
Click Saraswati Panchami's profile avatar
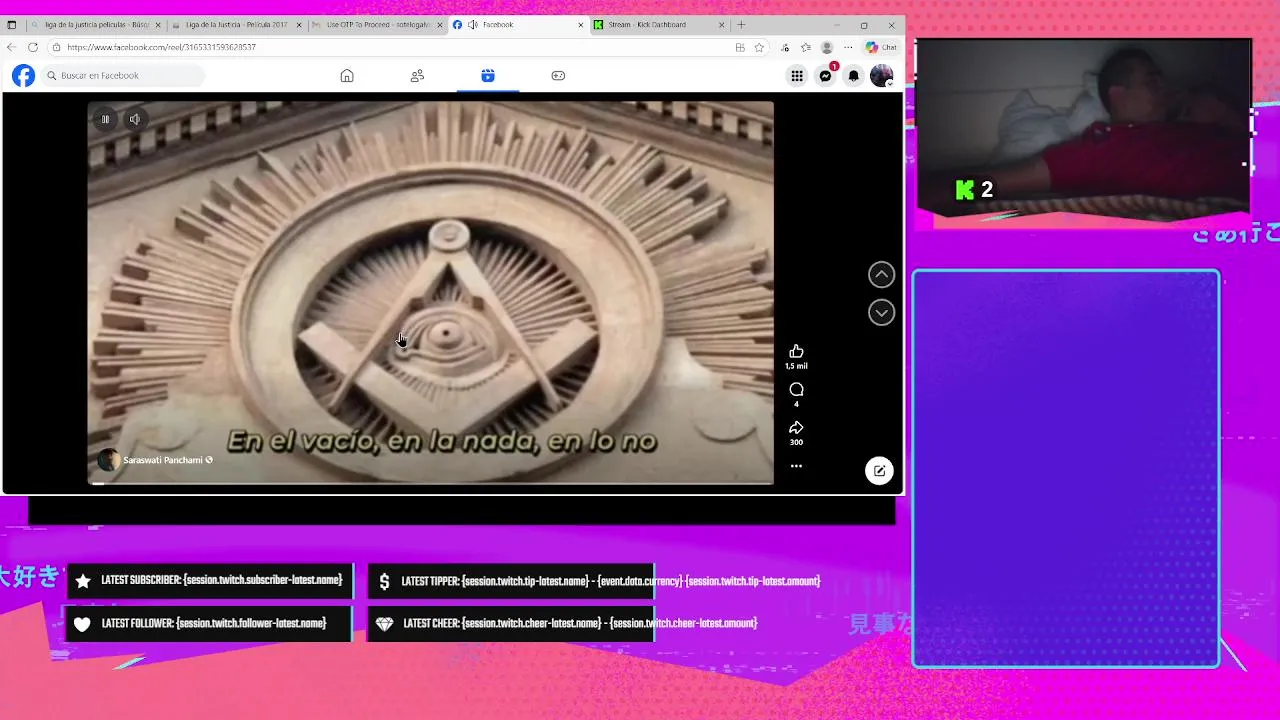pos(108,460)
